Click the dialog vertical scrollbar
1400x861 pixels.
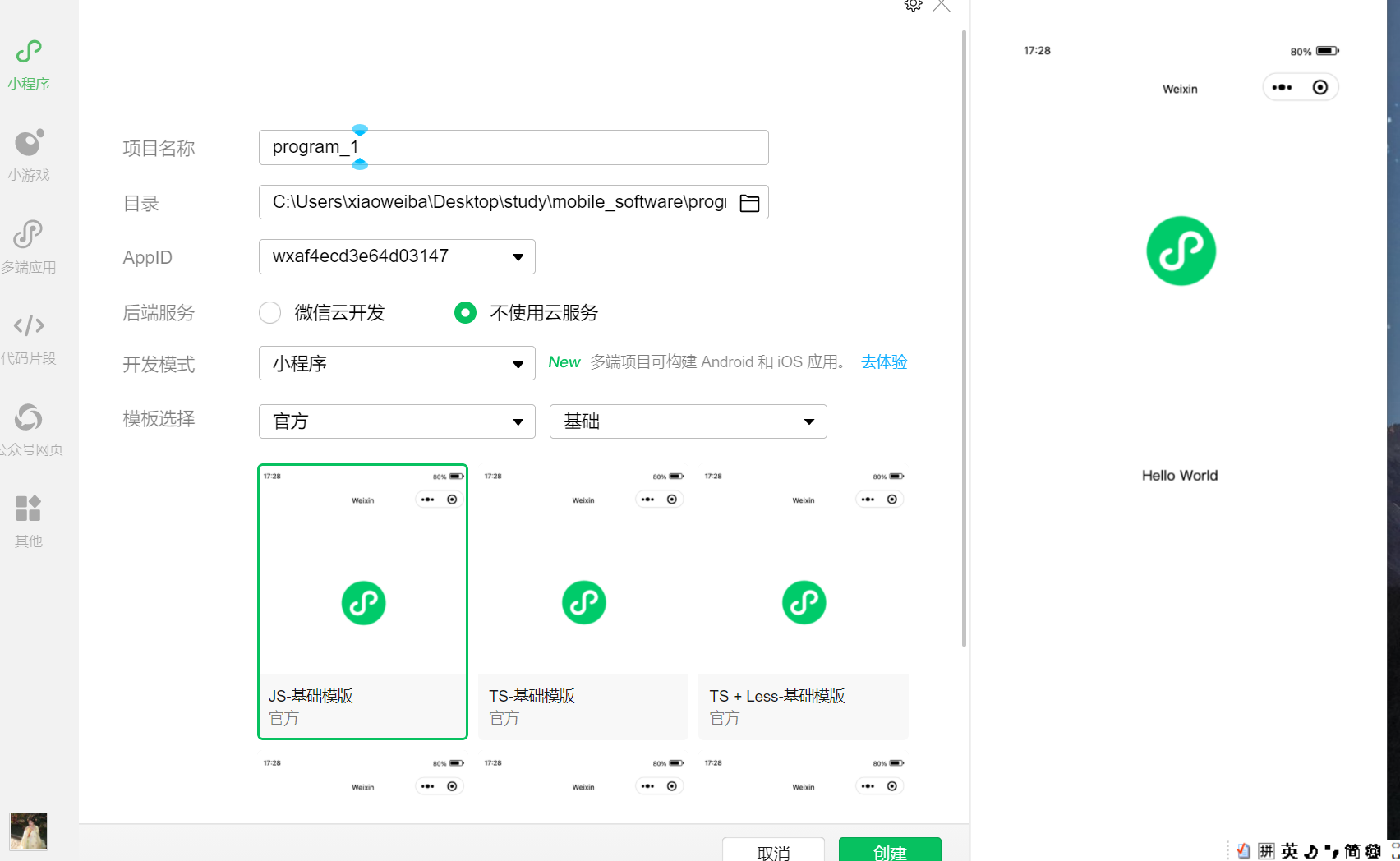click(964, 338)
